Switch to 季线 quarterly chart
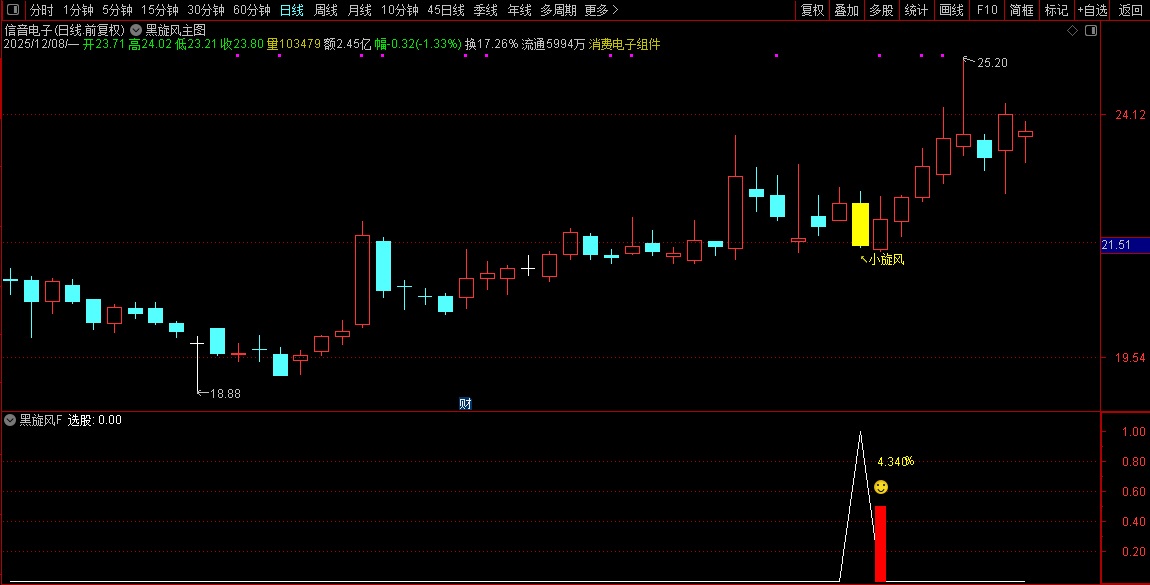Viewport: 1150px width, 585px height. pyautogui.click(x=486, y=10)
